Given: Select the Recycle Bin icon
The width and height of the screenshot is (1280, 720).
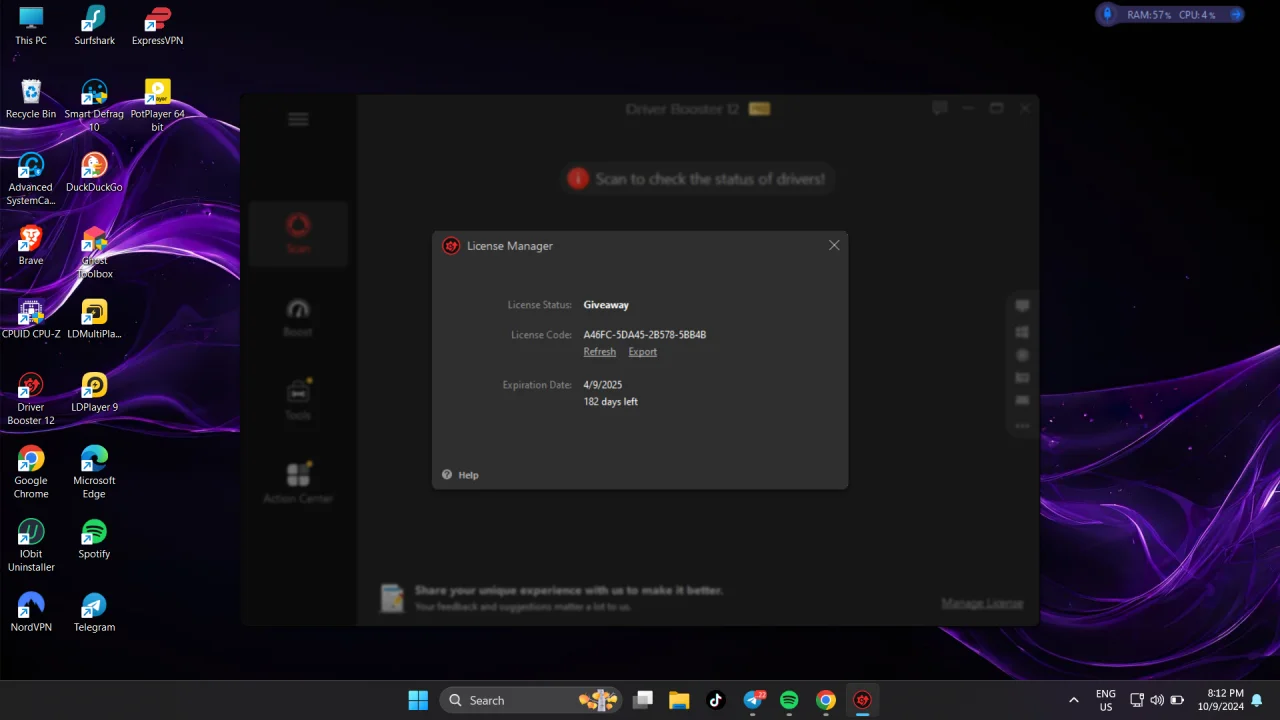Looking at the screenshot, I should pos(31,99).
